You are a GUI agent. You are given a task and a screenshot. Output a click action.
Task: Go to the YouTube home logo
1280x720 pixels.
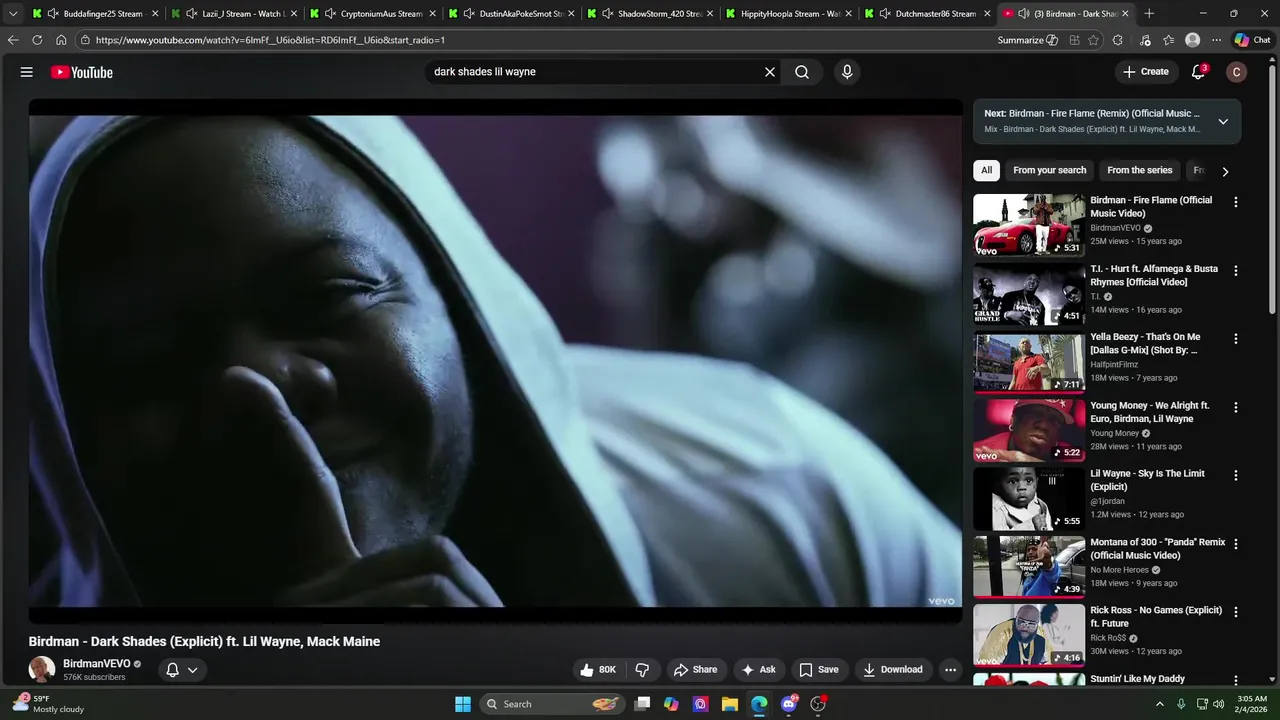click(82, 72)
